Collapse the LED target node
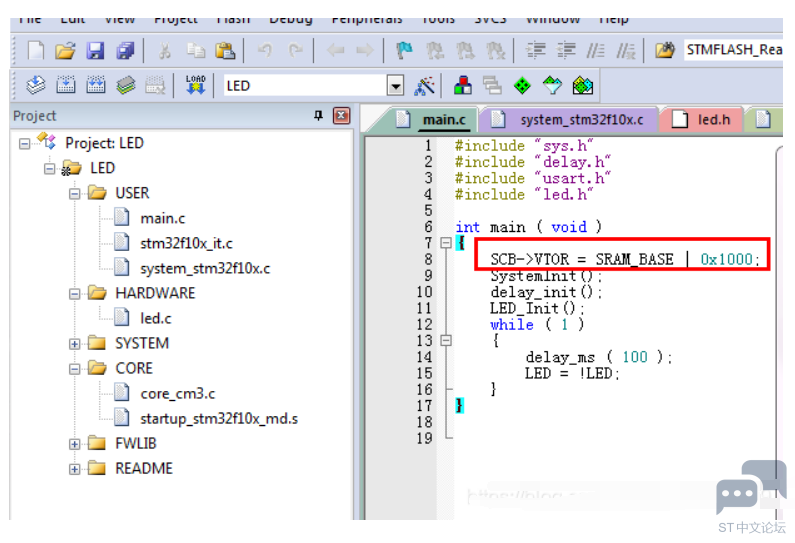The width and height of the screenshot is (795, 543). coord(49,169)
